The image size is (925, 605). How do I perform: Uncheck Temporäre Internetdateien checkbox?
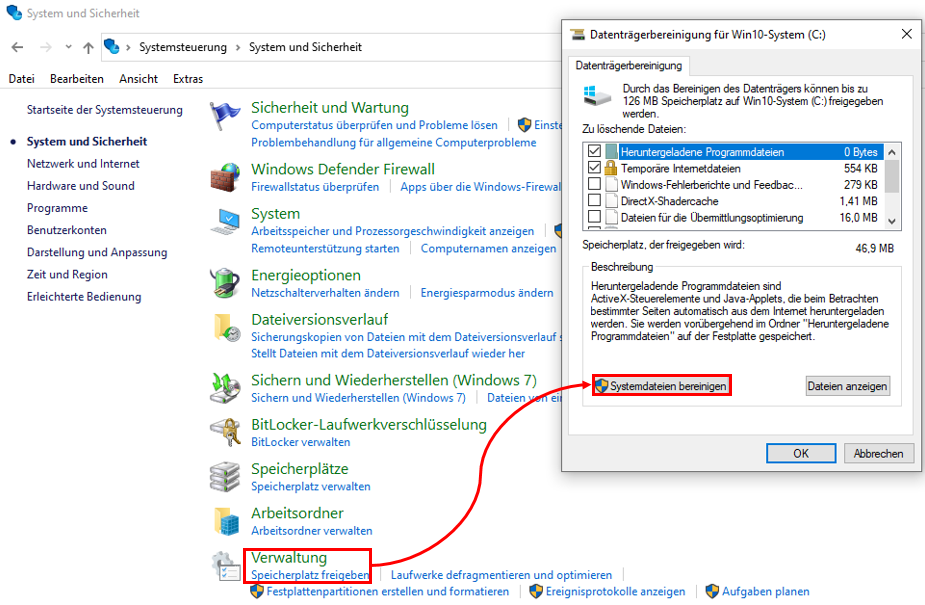(594, 167)
